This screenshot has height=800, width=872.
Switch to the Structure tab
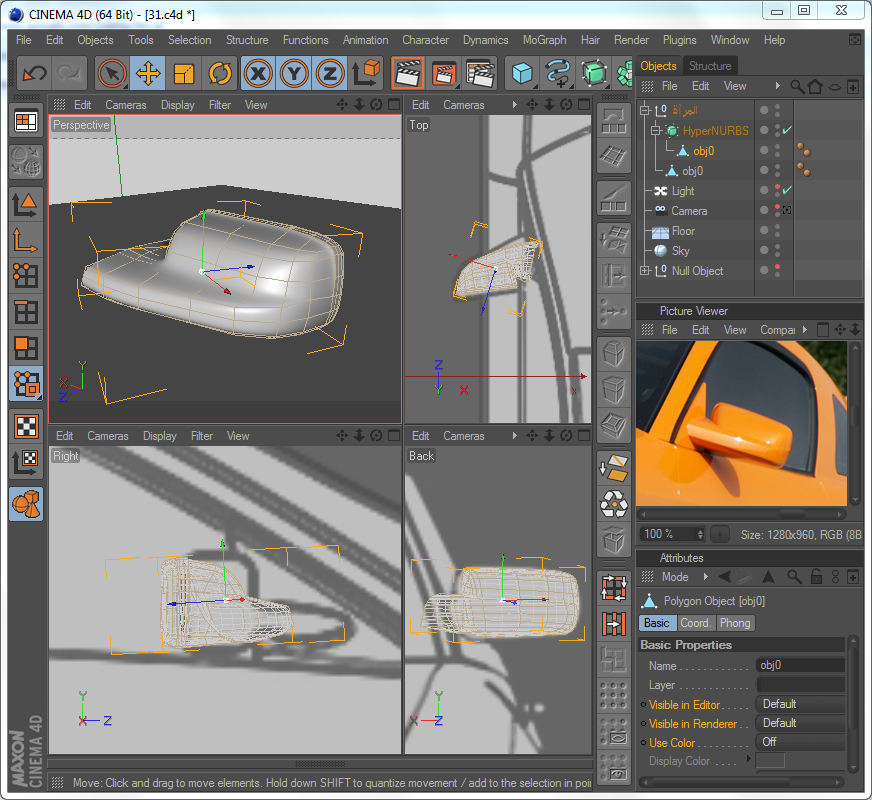click(x=710, y=66)
